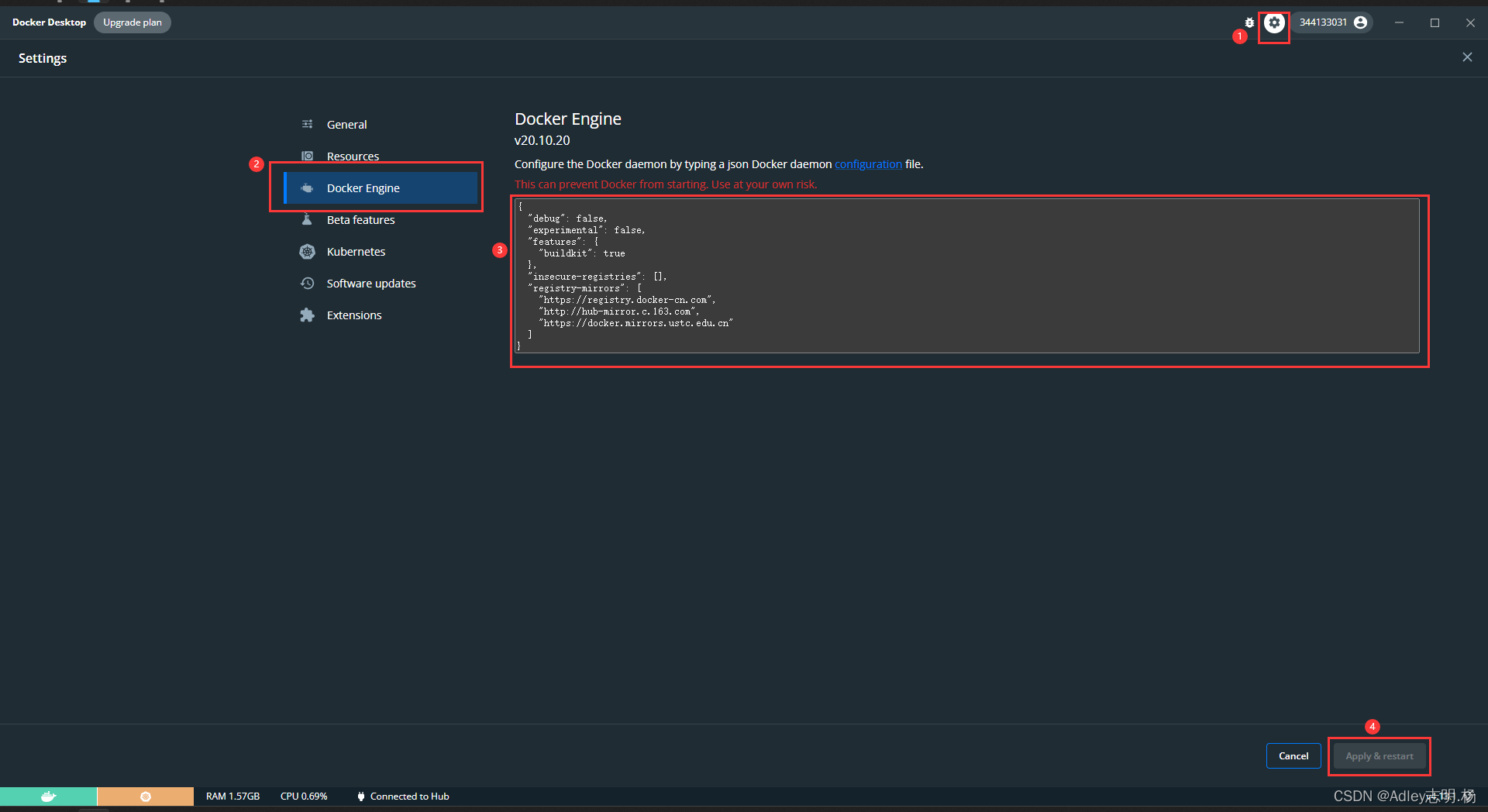Click the Extensions puzzle piece icon
Screen dimensions: 1488x812
tap(308, 315)
